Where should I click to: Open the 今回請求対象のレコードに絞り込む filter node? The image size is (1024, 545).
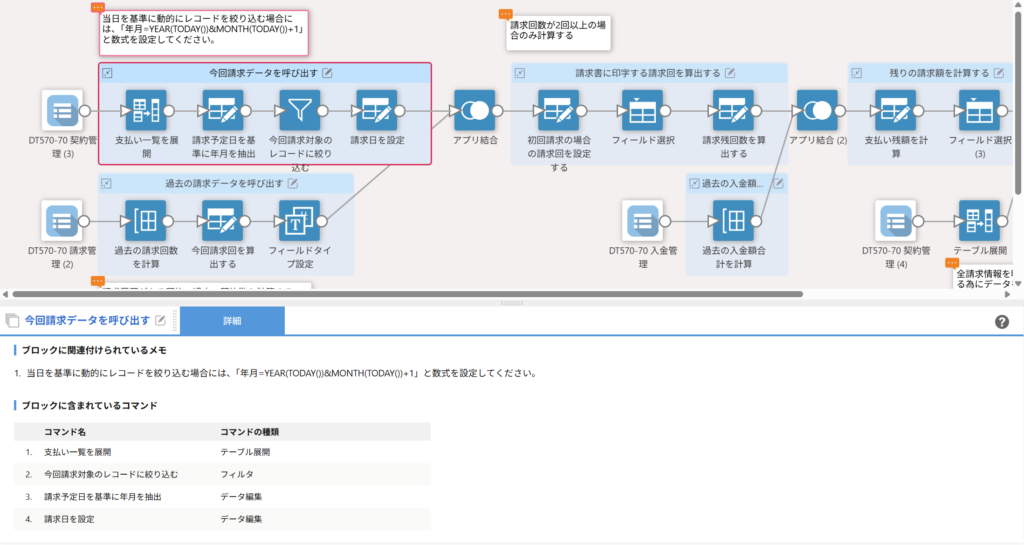click(300, 110)
